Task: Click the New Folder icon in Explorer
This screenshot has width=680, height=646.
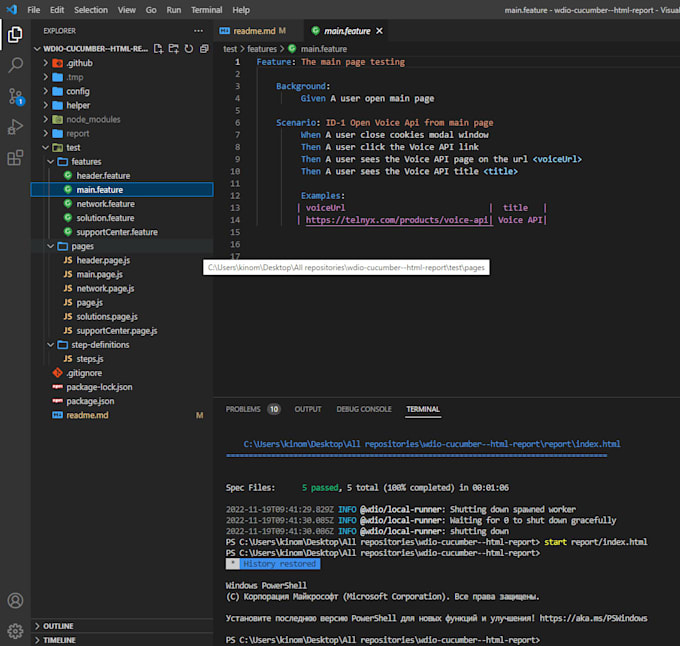Action: (x=173, y=49)
